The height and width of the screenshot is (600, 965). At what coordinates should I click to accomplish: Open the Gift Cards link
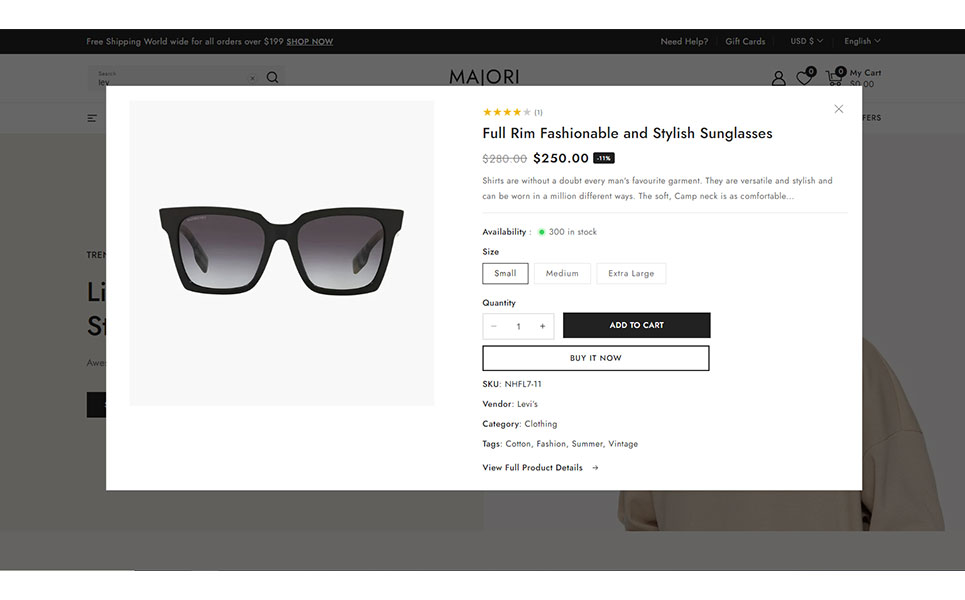coord(745,41)
